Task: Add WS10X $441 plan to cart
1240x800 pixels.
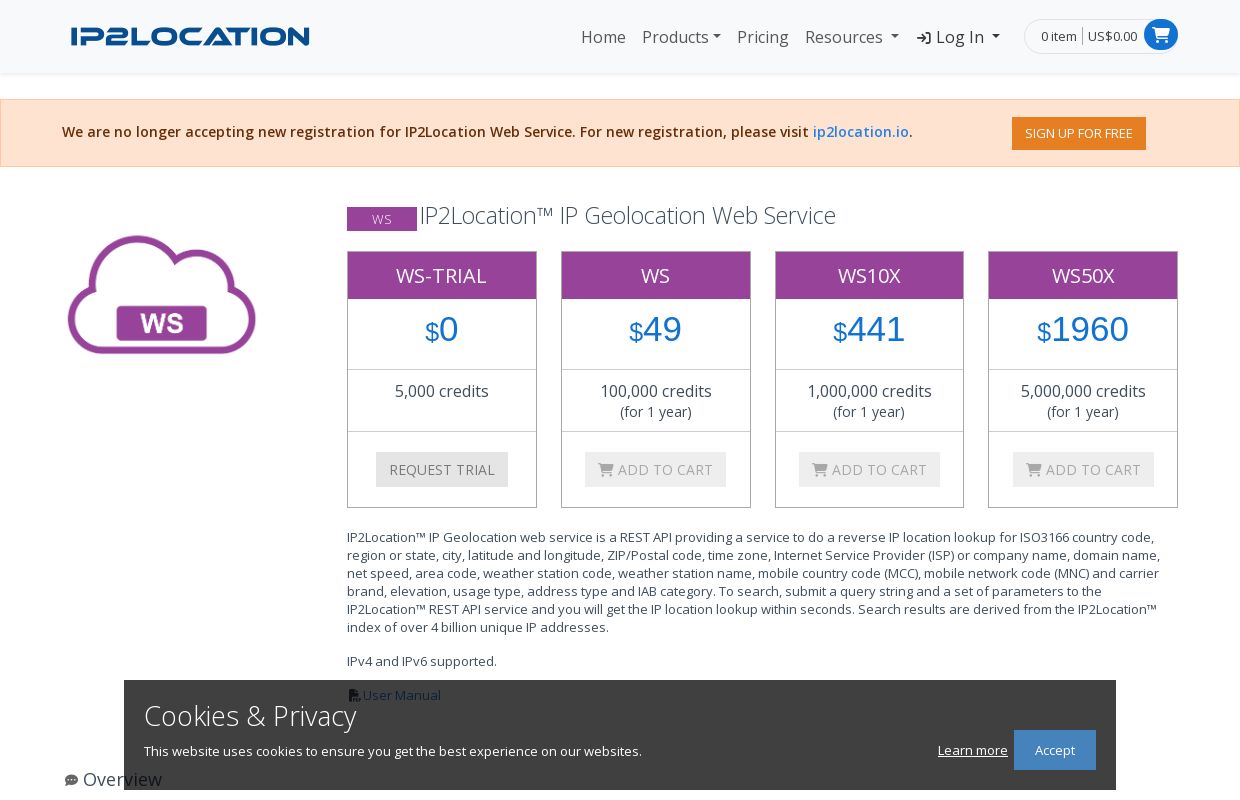Action: (x=869, y=470)
